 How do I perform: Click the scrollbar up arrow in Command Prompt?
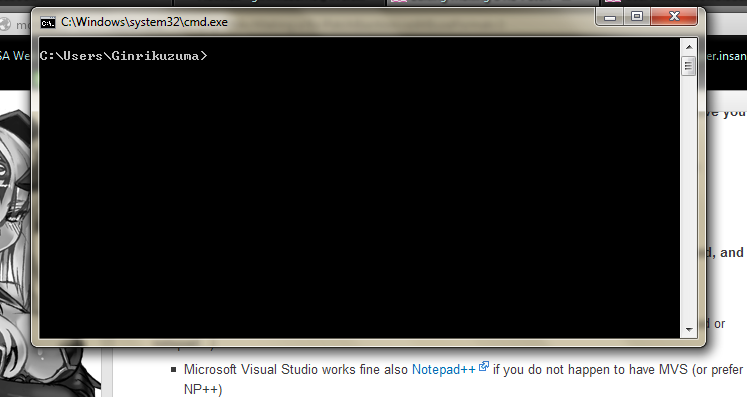click(689, 47)
